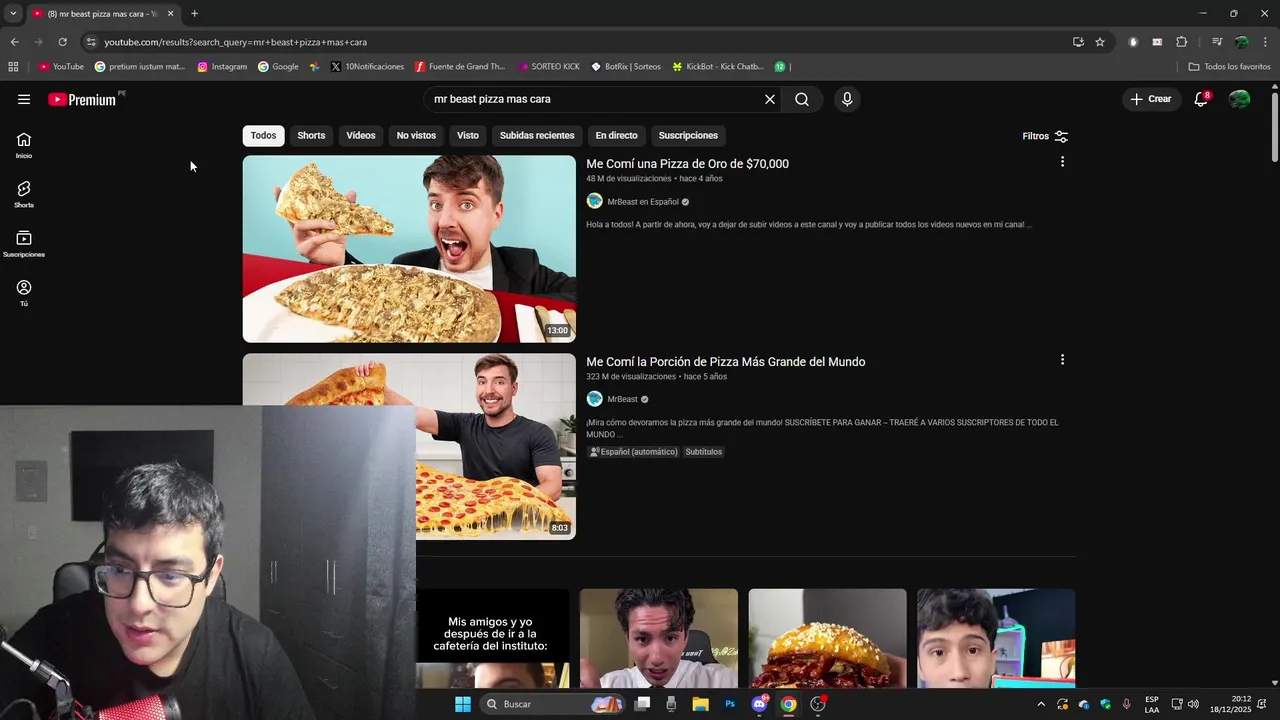Viewport: 1280px width, 720px height.
Task: Reload the page in Chrome
Action: pos(62,42)
